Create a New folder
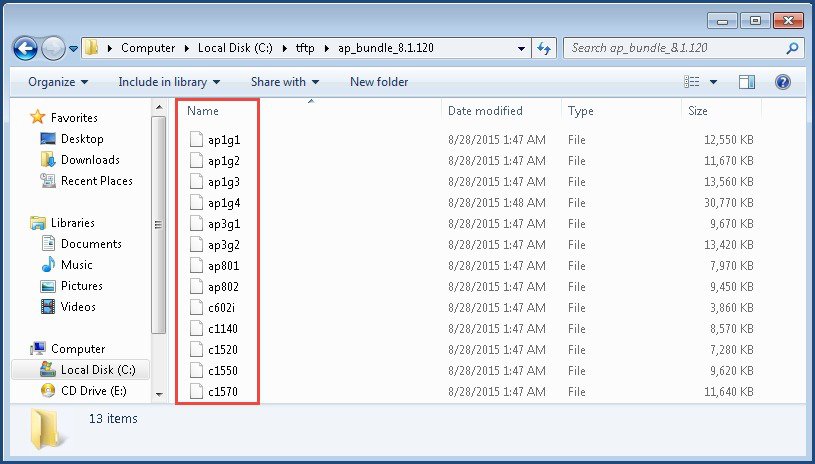Viewport: 815px width, 464px height. coord(379,82)
